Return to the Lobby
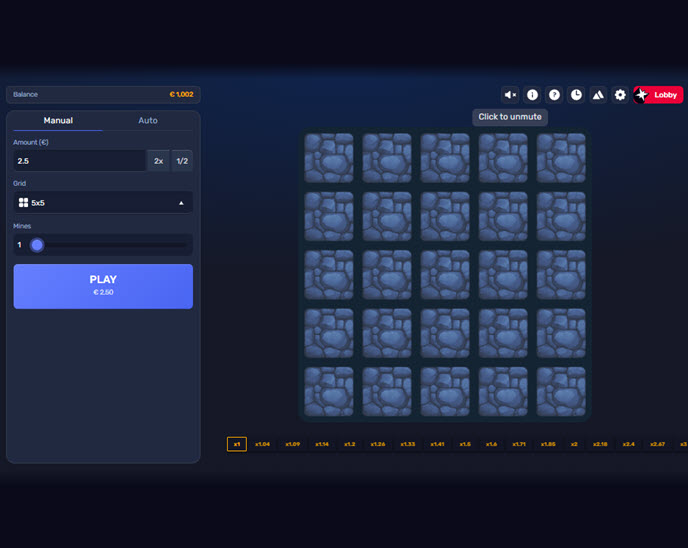The width and height of the screenshot is (688, 548). (658, 95)
